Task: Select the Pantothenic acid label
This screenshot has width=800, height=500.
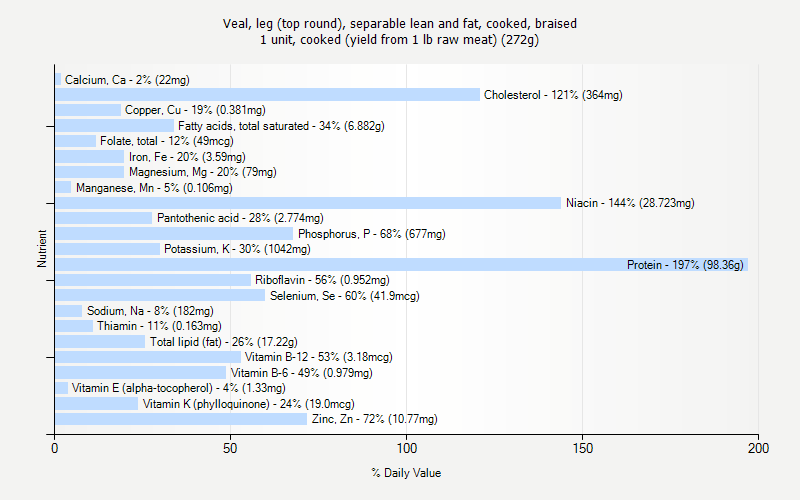Action: [240, 218]
